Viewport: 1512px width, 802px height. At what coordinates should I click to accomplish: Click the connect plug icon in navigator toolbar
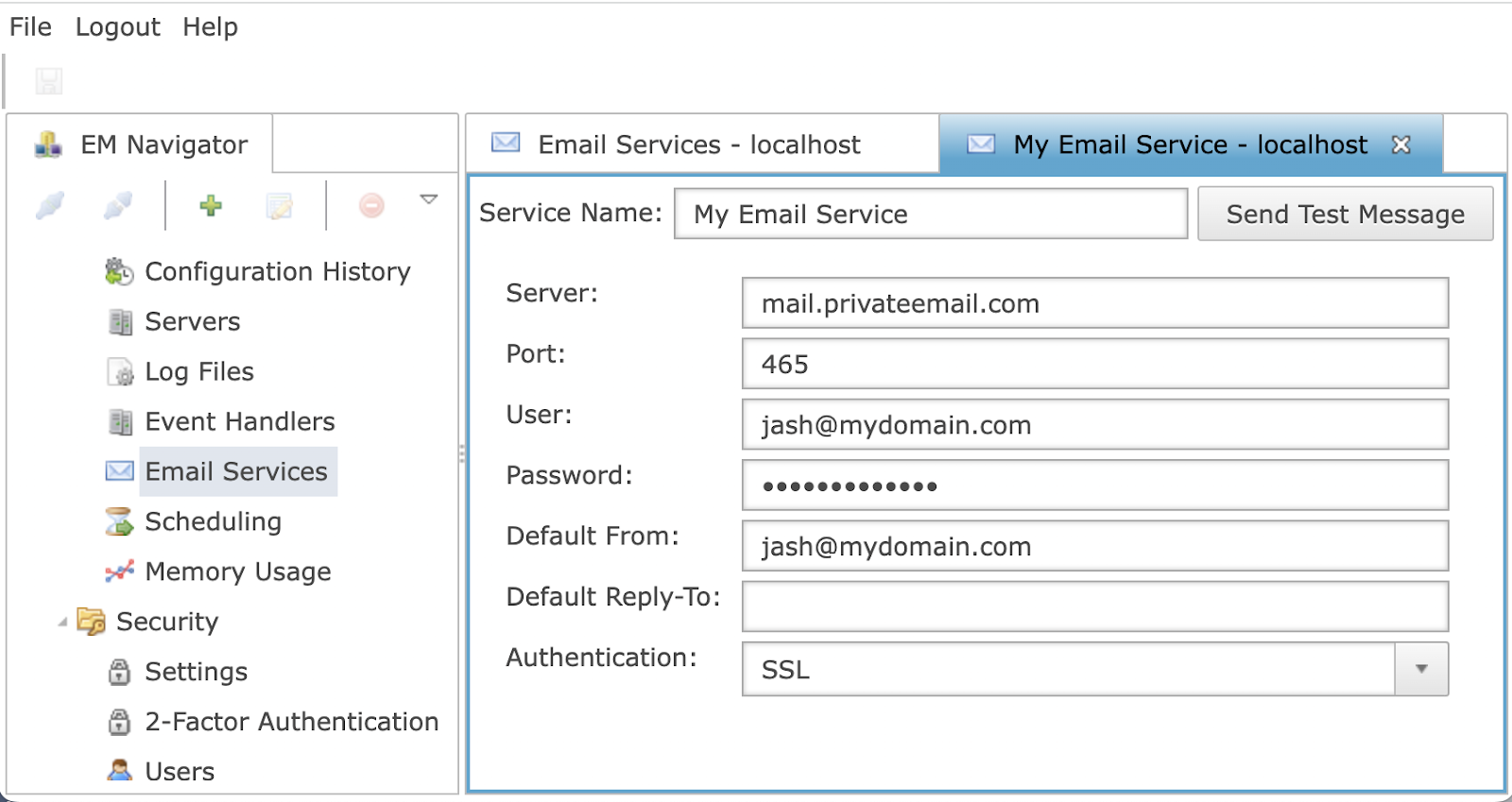(x=50, y=204)
